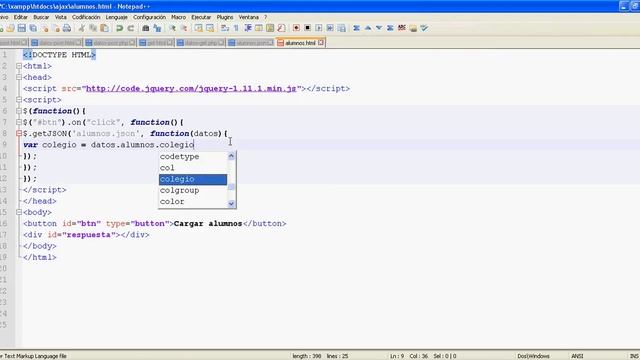Viewport: 640px width, 360px height.
Task: Open the Buscar menu
Action: coord(41,17)
